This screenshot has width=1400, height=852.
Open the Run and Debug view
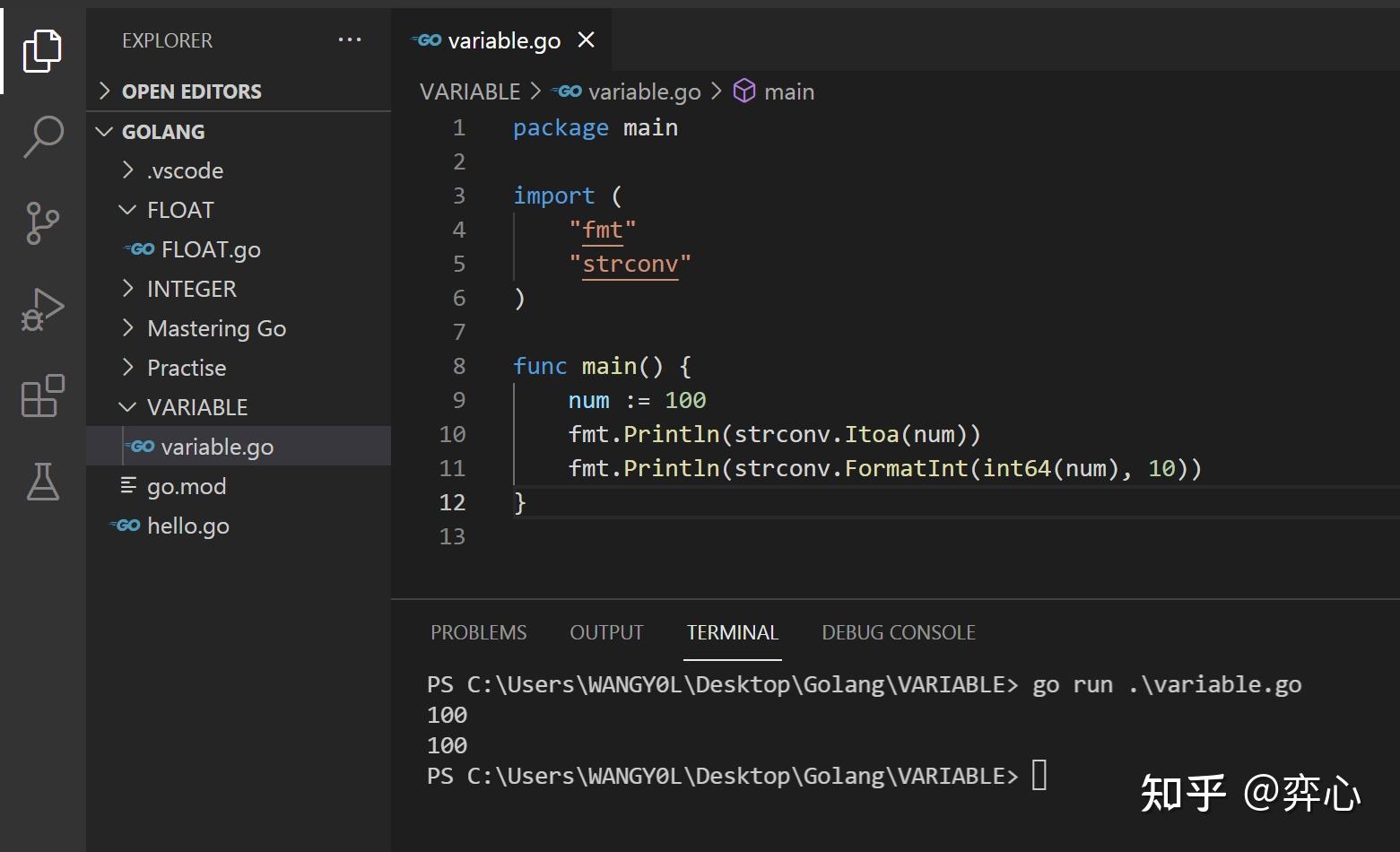[x=42, y=309]
